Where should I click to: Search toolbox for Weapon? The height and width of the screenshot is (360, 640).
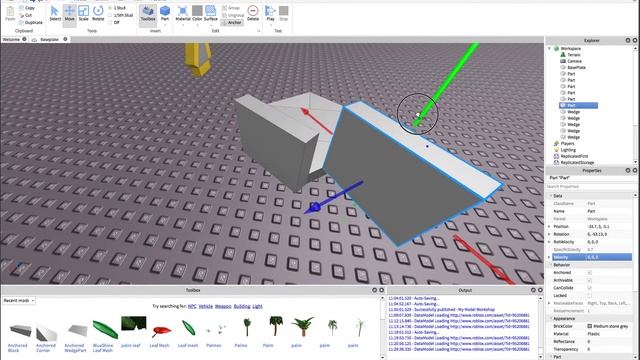pos(223,306)
